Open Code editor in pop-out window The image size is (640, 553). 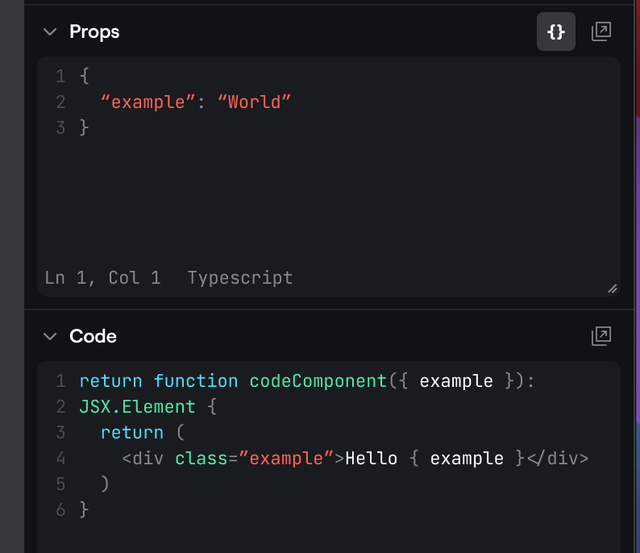tap(601, 336)
